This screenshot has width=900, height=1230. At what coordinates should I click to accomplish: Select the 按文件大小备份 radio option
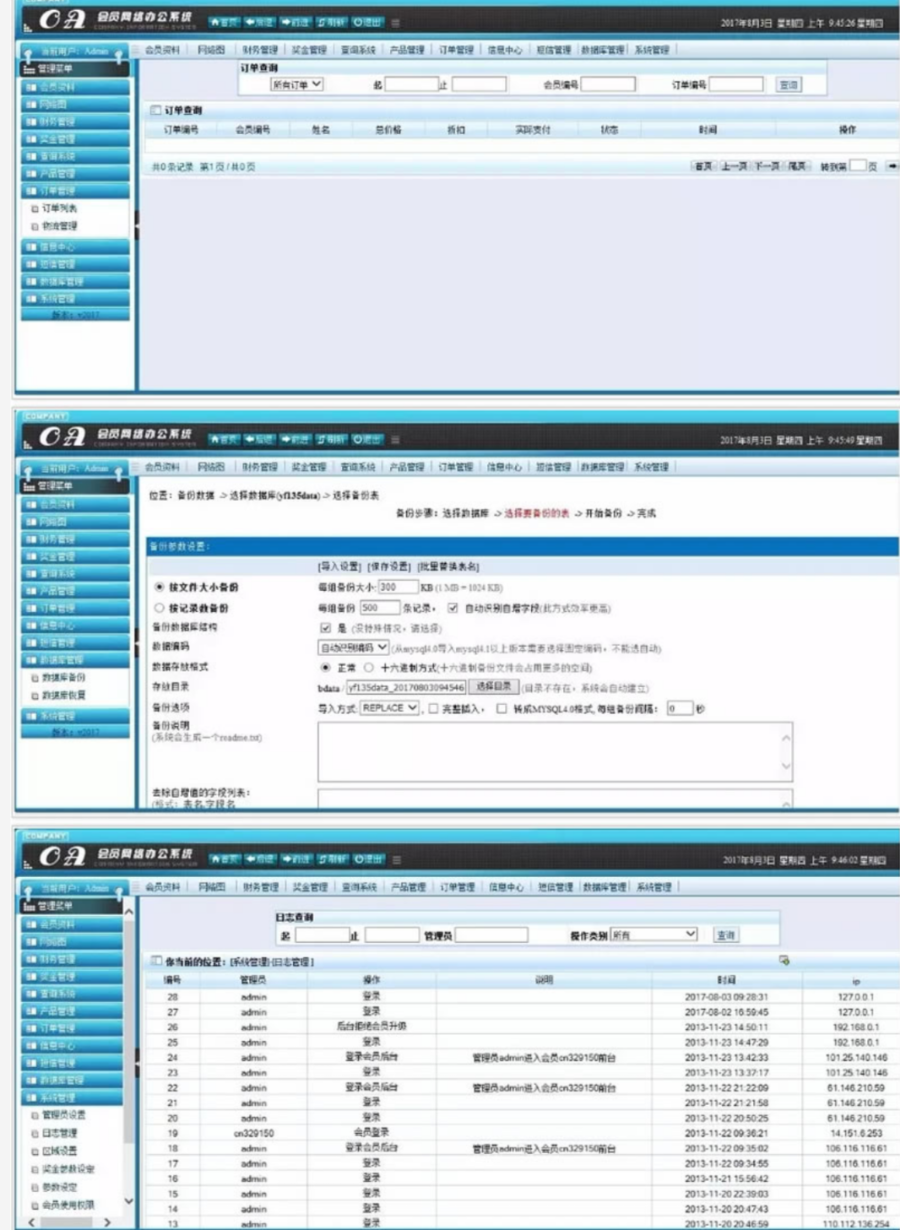click(x=158, y=587)
